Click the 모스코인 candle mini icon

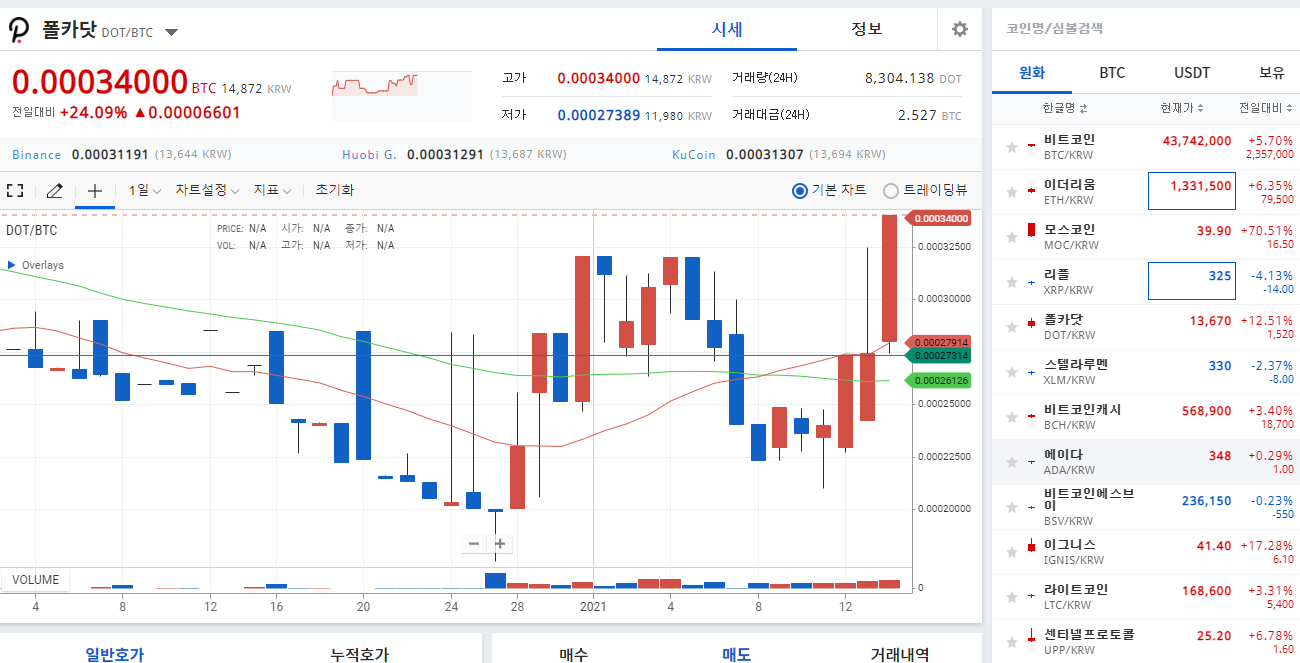click(x=1031, y=231)
